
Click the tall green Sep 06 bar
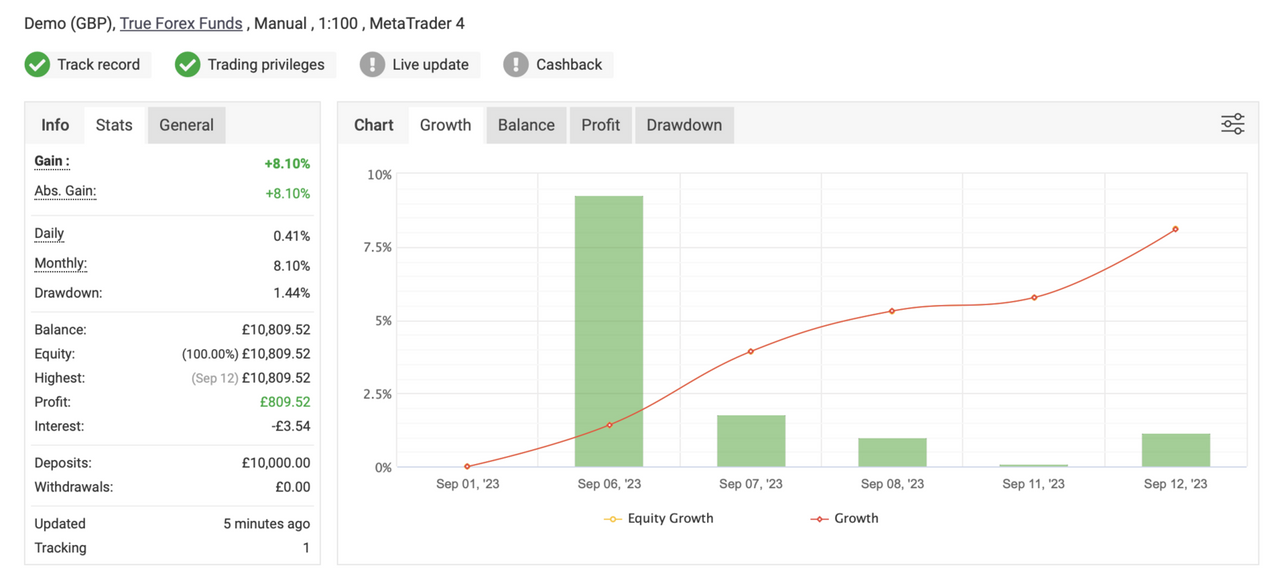608,330
